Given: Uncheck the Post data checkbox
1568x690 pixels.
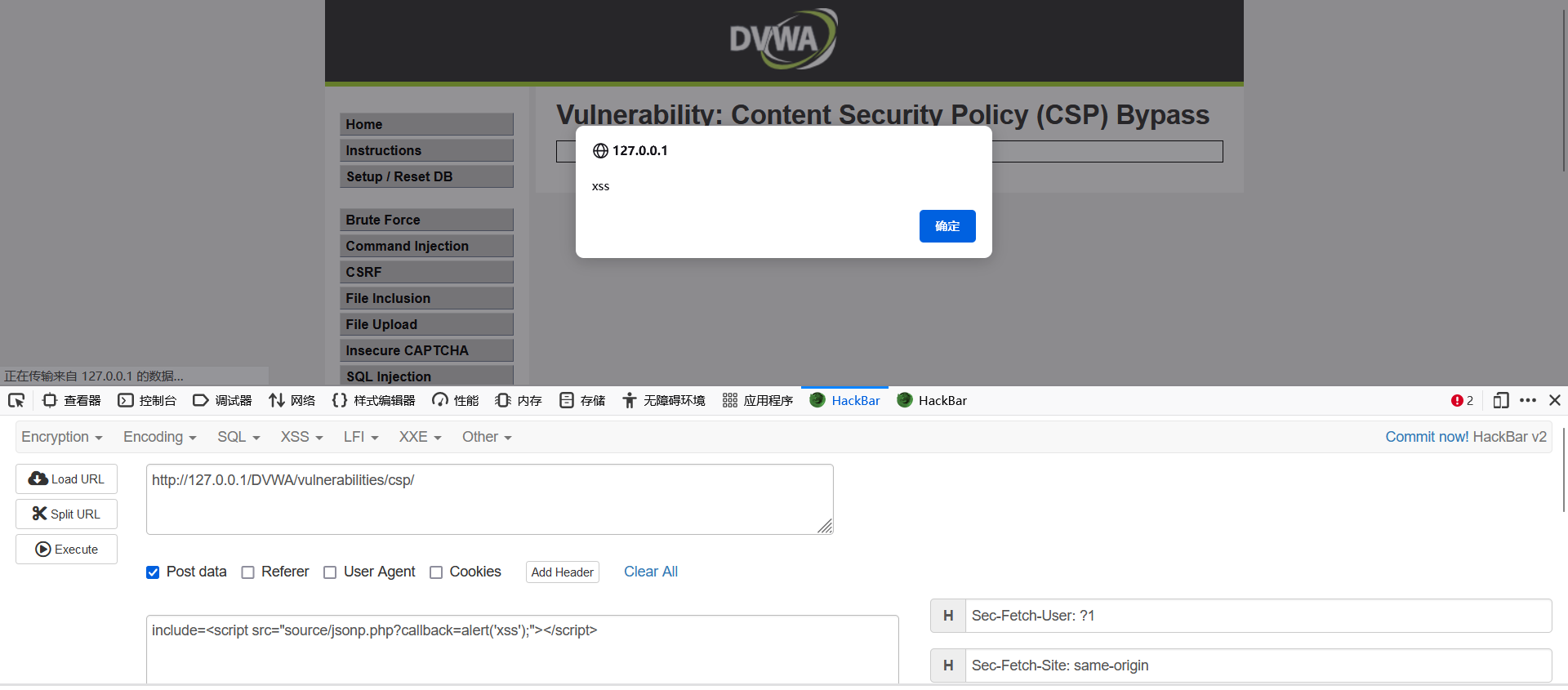Looking at the screenshot, I should (x=153, y=572).
